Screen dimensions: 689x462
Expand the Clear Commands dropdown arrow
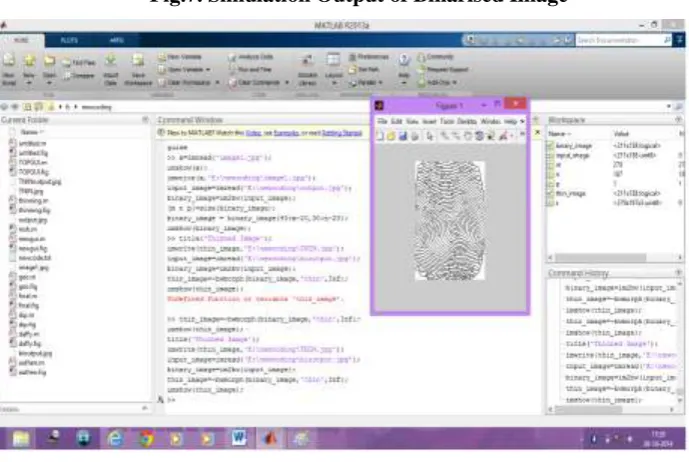coord(287,82)
